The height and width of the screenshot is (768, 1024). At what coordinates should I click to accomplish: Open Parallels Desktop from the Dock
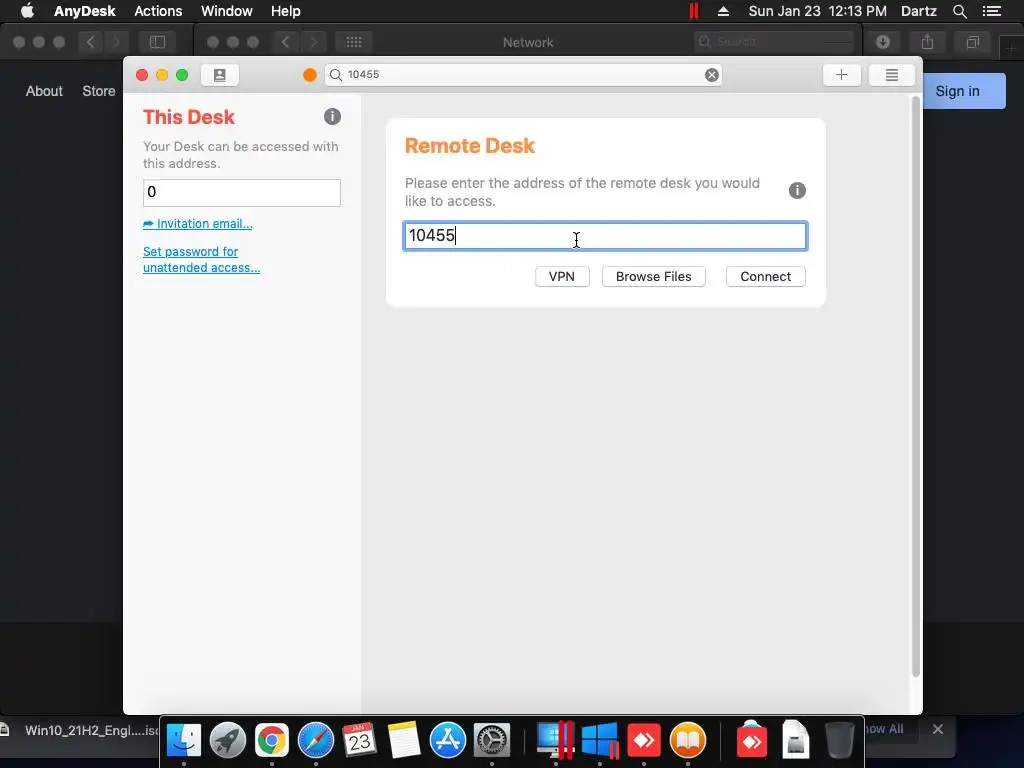(555, 741)
